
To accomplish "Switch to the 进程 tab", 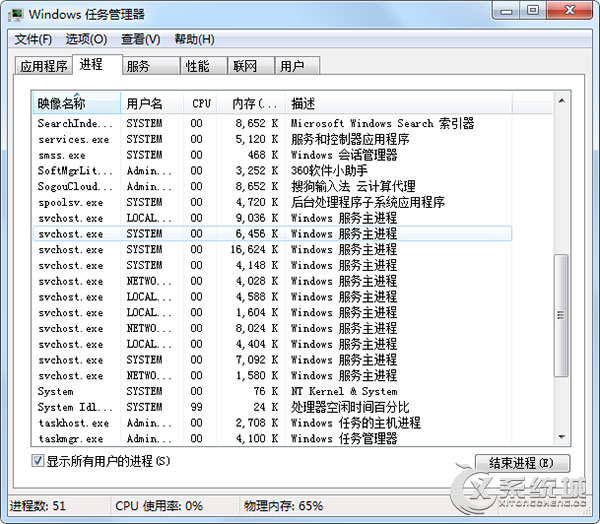I will (x=97, y=64).
